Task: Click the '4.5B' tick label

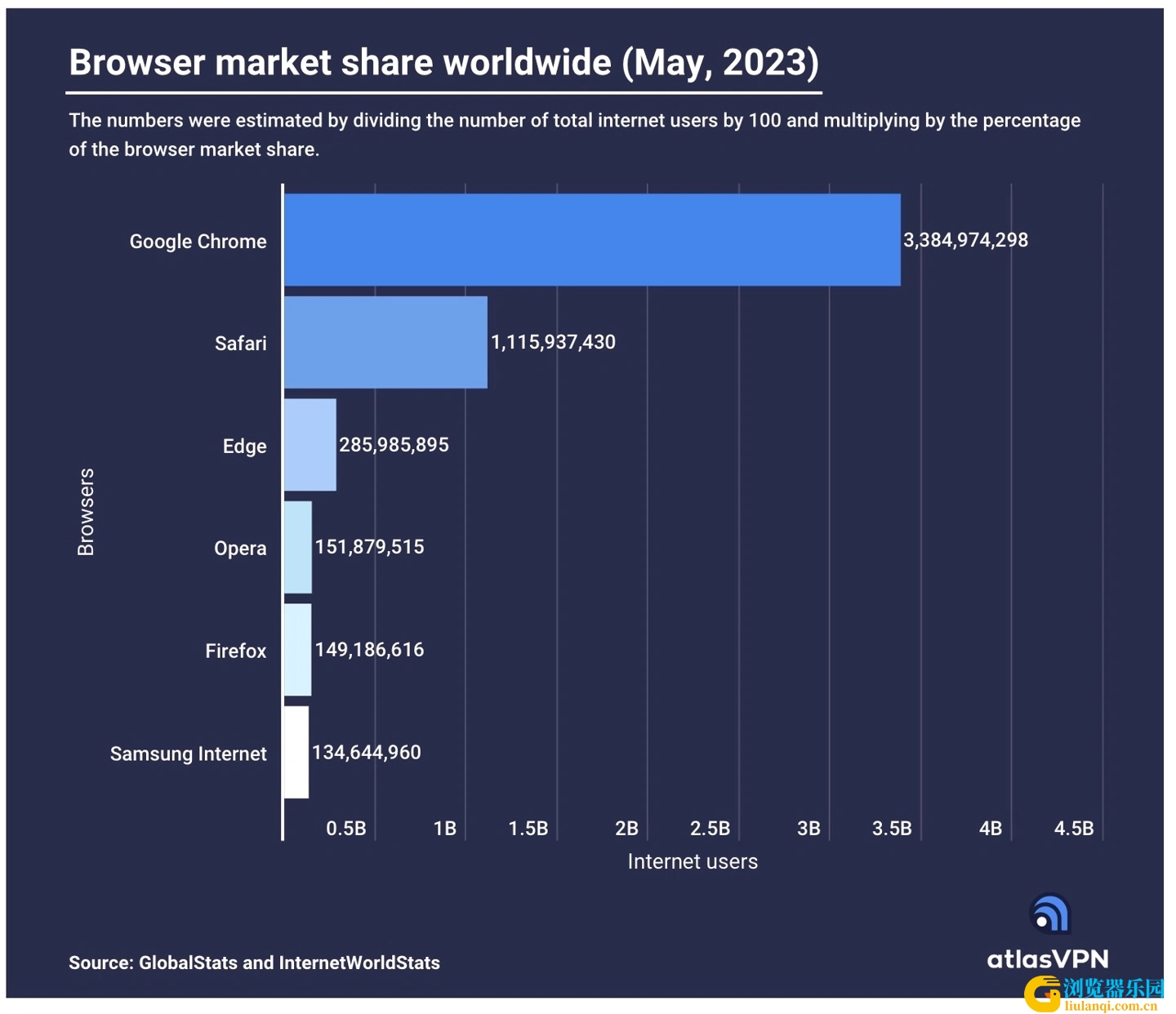Action: pos(1074,829)
